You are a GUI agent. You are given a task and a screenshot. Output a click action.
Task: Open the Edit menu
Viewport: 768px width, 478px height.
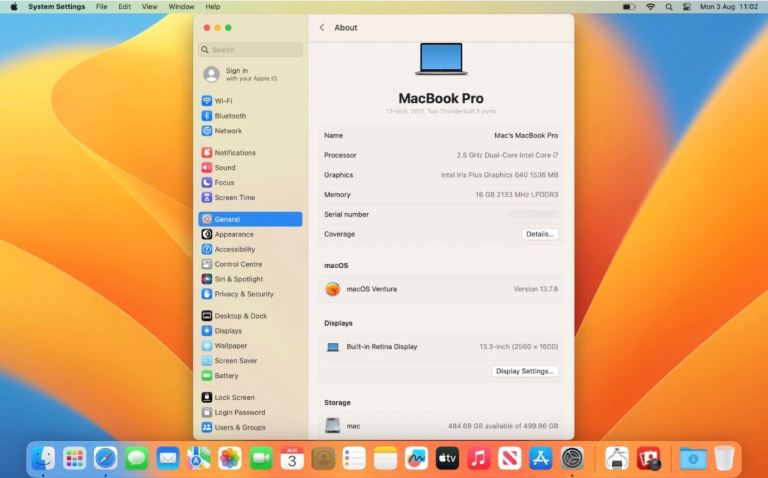124,7
